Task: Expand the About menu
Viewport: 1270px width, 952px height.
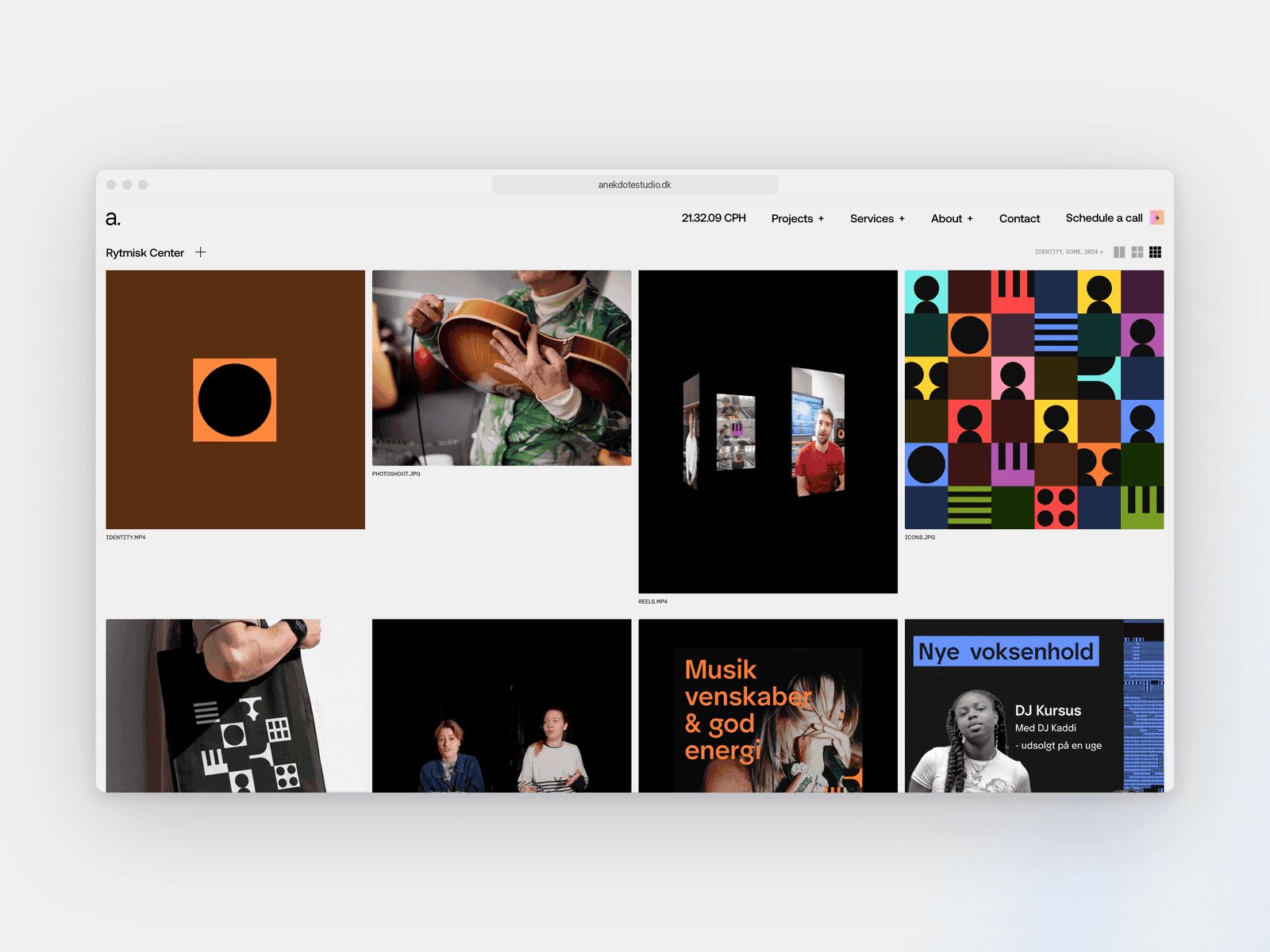Action: point(952,219)
